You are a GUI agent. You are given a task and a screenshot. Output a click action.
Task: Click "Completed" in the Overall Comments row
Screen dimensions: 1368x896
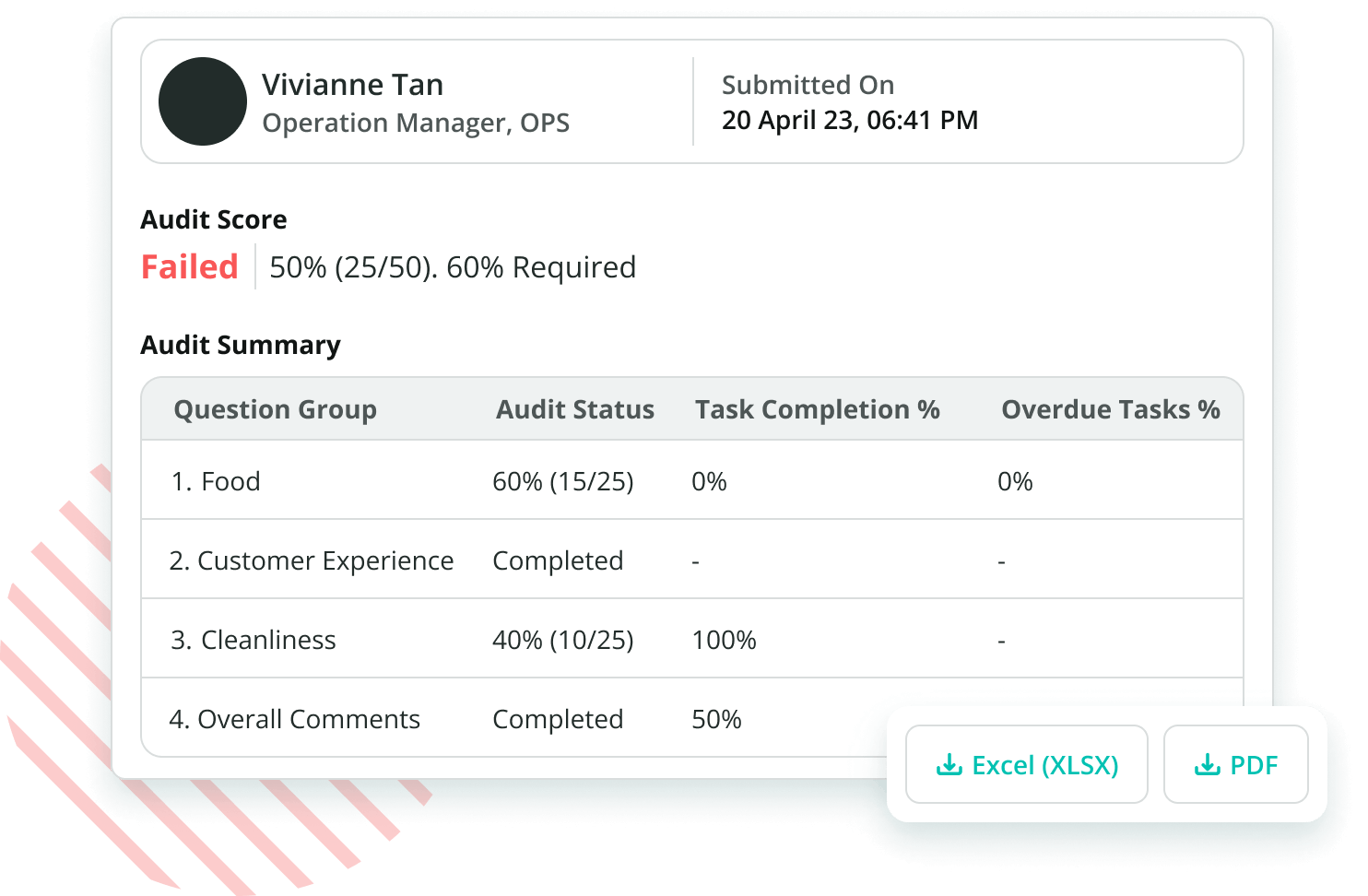pyautogui.click(x=559, y=719)
